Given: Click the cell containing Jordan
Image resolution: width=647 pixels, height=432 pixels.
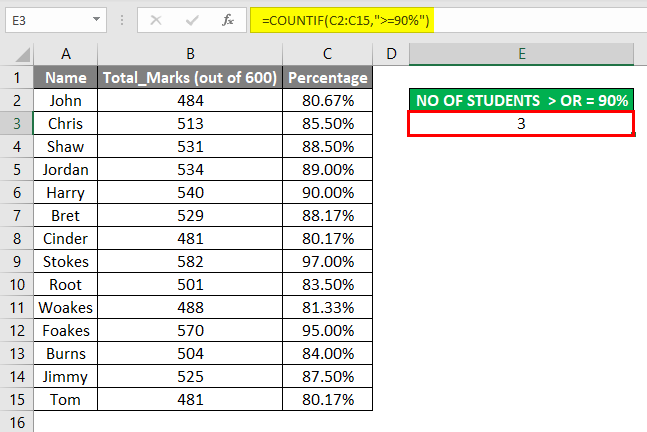Looking at the screenshot, I should [66, 170].
